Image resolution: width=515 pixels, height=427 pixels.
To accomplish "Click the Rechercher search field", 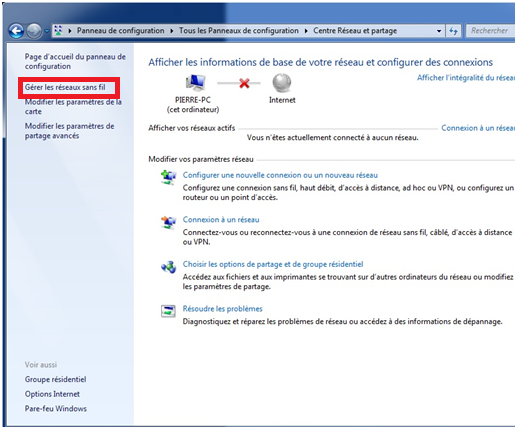I will tap(490, 31).
